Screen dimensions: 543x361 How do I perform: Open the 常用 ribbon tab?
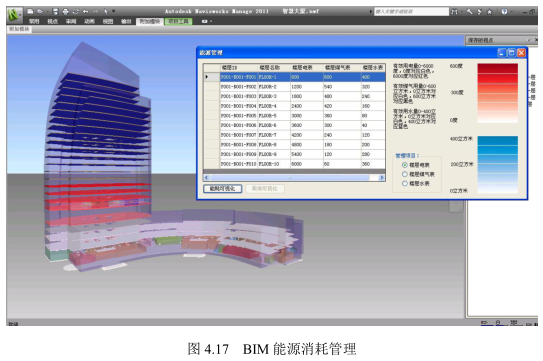34,21
